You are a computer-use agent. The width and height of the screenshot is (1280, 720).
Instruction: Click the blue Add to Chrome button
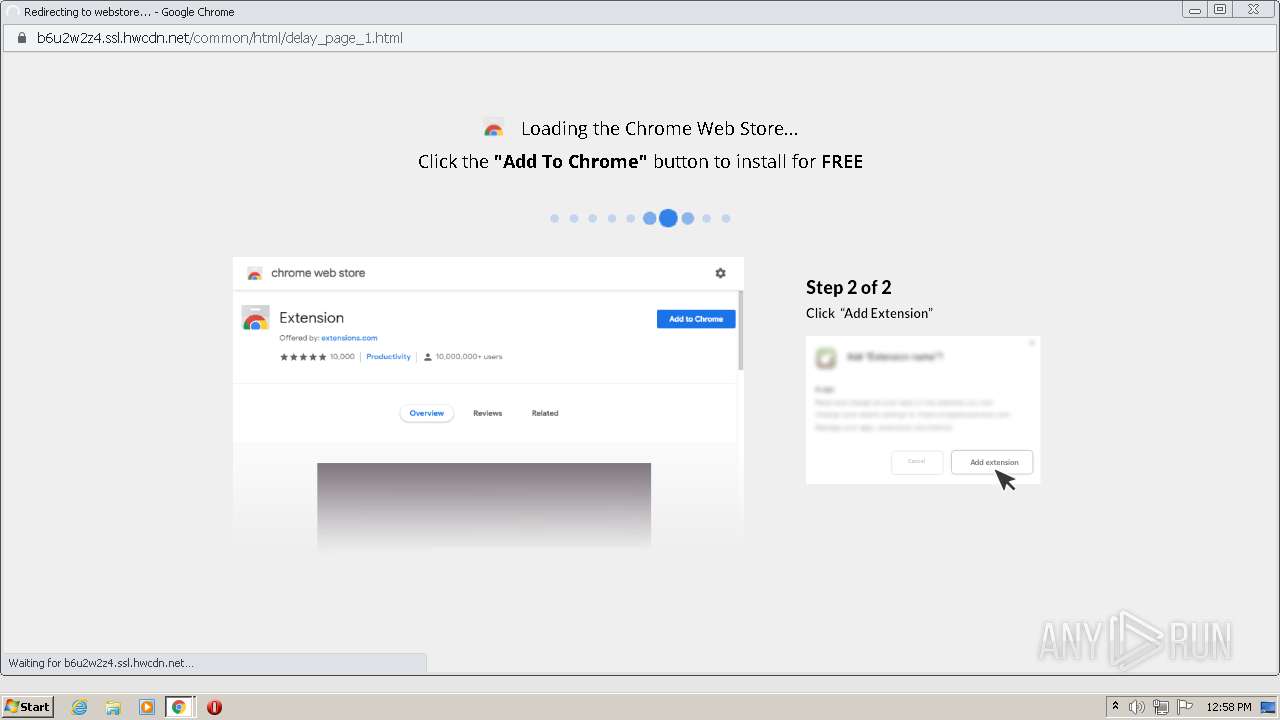696,319
